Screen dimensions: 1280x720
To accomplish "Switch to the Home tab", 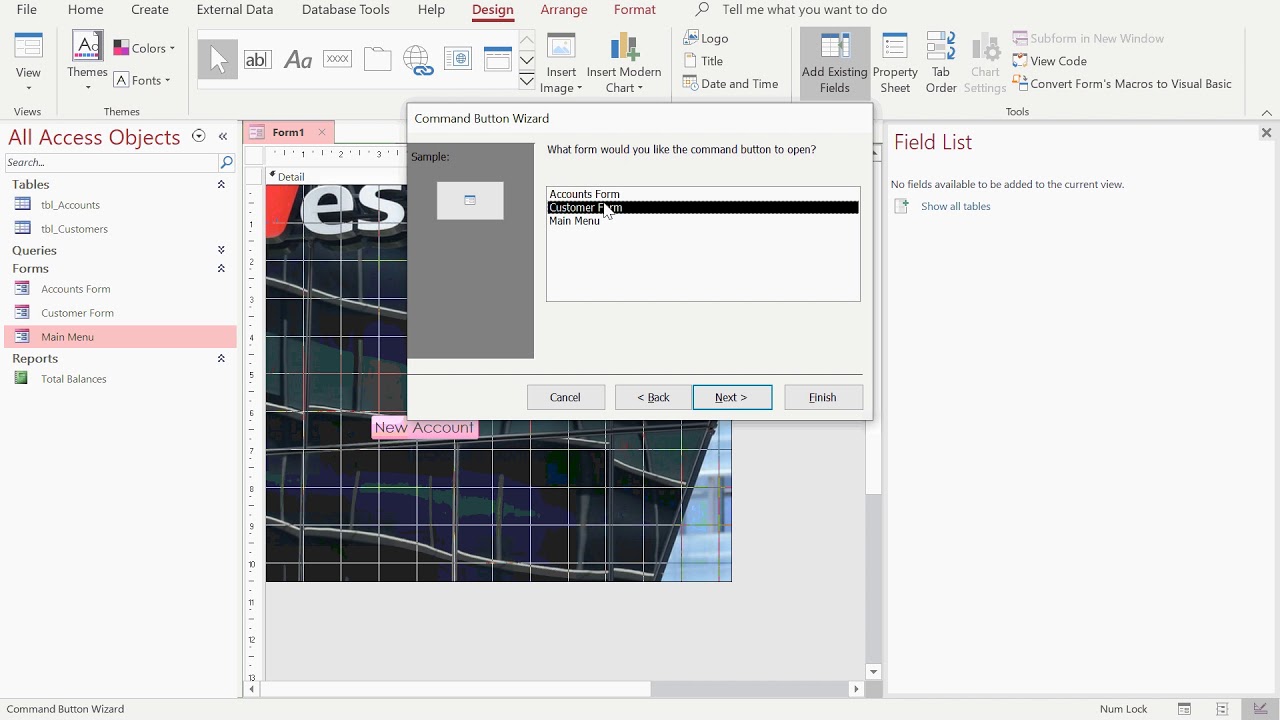I will 85,10.
